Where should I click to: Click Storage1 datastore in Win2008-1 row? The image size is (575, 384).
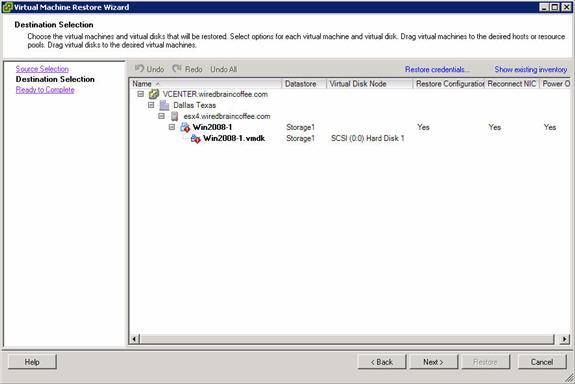point(300,127)
